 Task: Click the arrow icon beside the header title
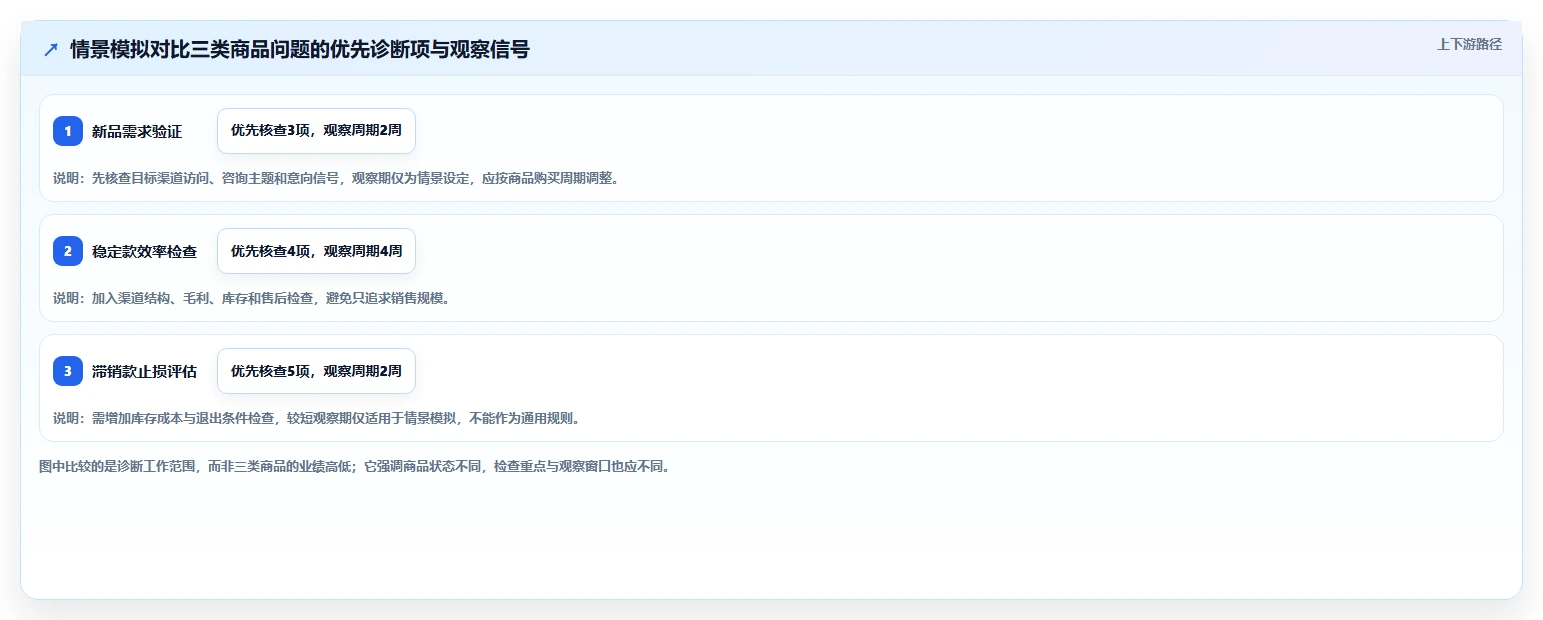[x=51, y=49]
